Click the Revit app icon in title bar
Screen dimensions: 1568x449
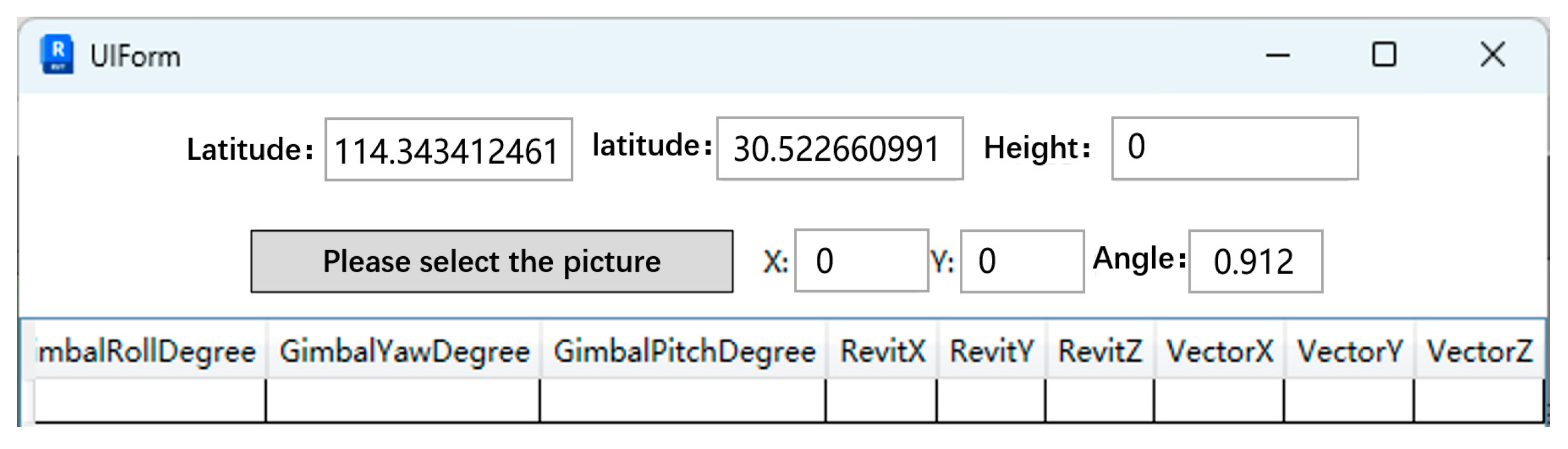[57, 55]
